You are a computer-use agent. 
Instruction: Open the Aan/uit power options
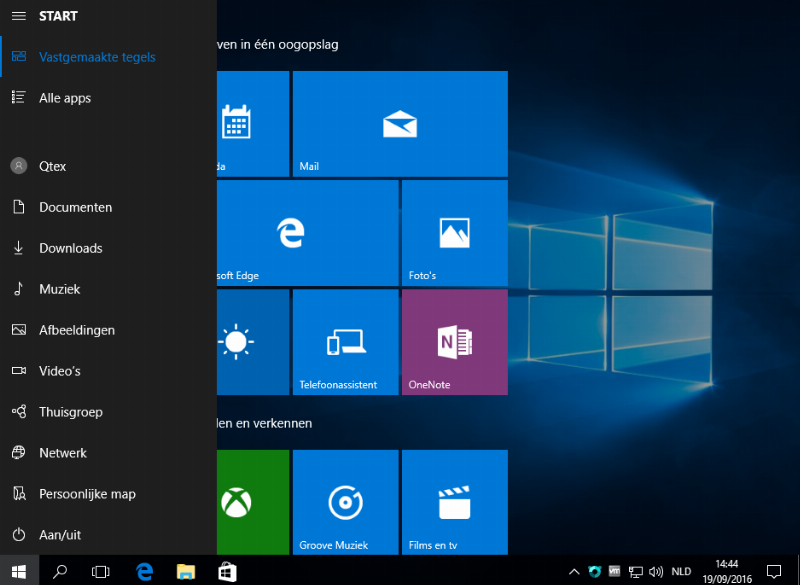(60, 535)
